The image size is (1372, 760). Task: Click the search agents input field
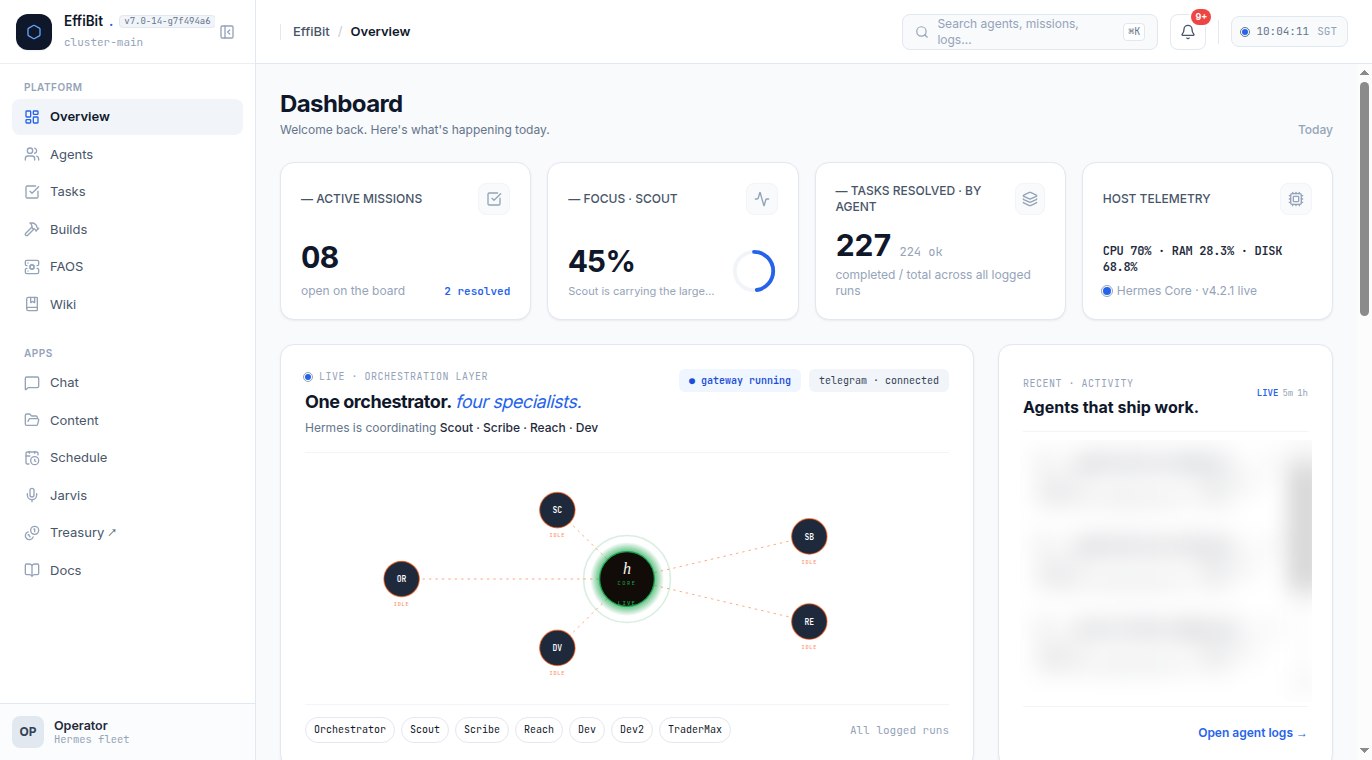1030,32
